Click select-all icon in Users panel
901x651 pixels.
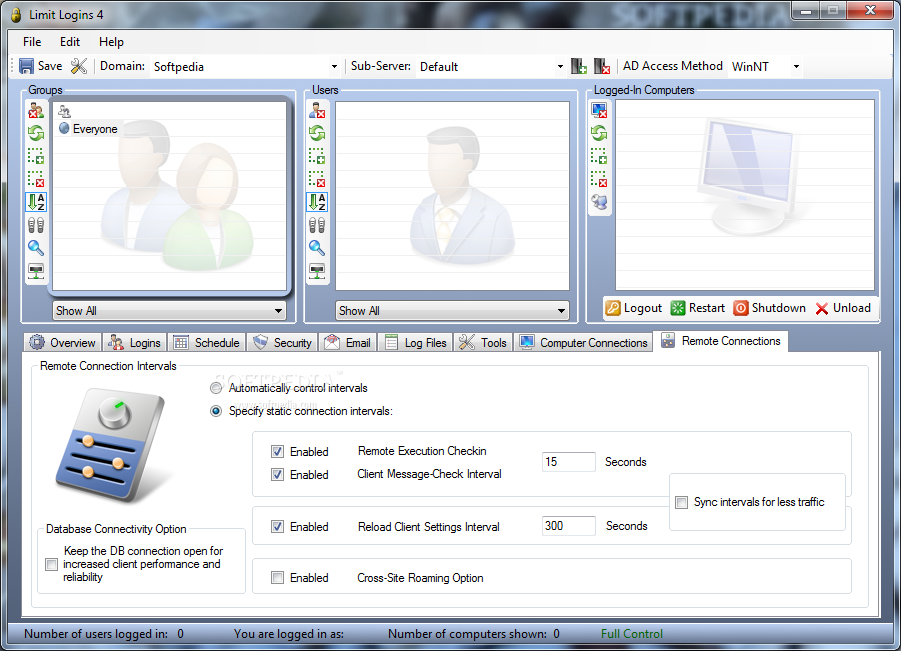[317, 156]
